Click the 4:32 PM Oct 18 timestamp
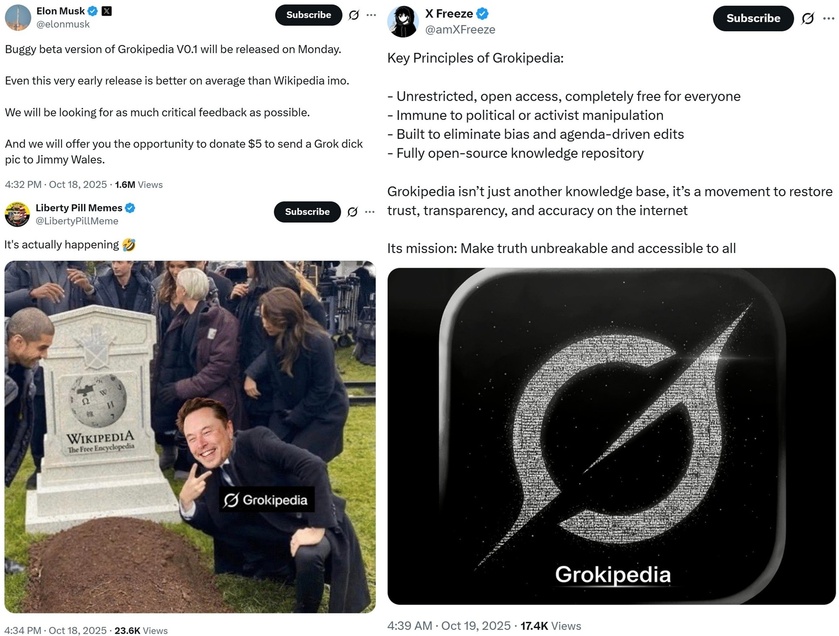Viewport: 839px width, 636px height. 56,185
